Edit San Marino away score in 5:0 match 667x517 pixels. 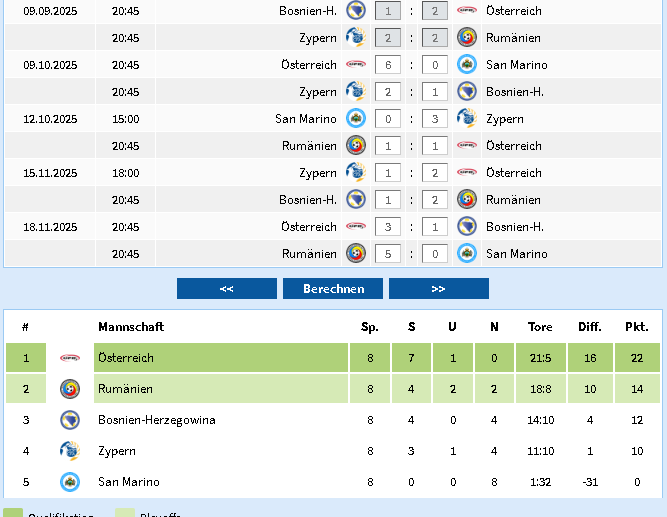pos(435,254)
